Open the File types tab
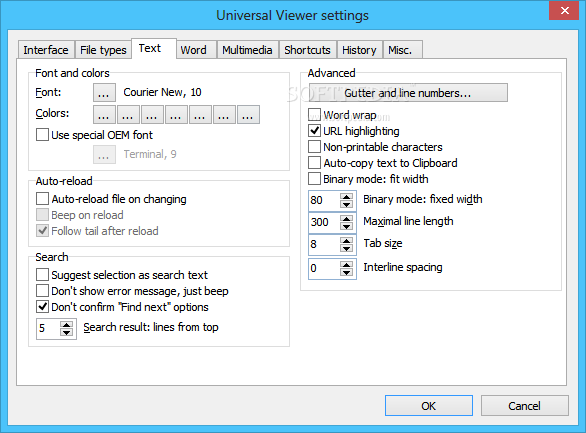 [x=103, y=50]
